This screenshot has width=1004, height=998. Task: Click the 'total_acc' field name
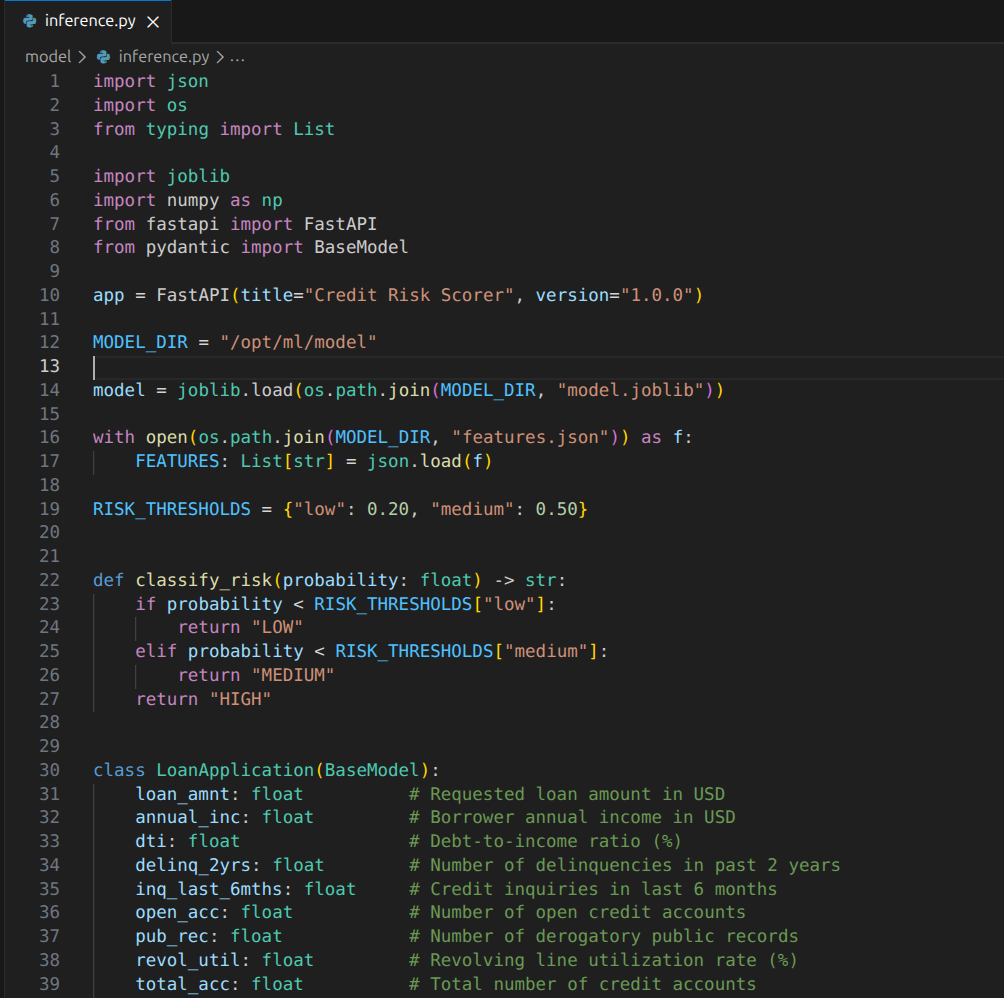click(x=182, y=984)
